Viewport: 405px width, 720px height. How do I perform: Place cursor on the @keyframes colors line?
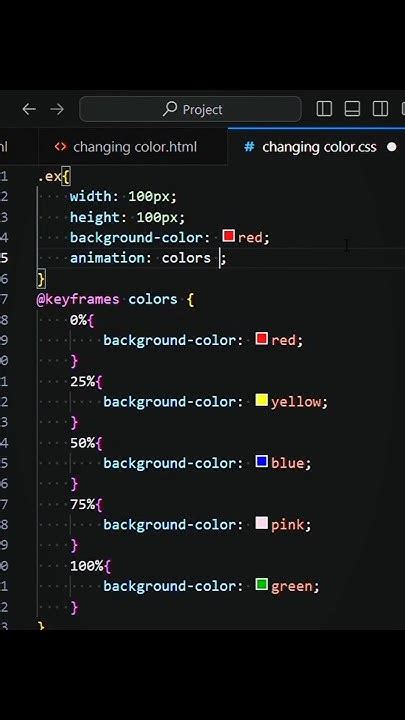point(116,299)
